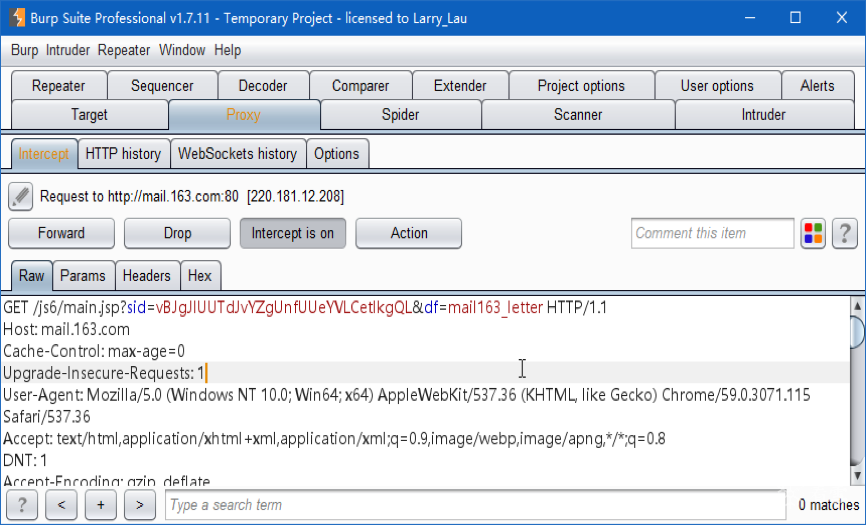Screen dimensions: 866x525
Task: Click the 0 matches label
Action: (828, 505)
